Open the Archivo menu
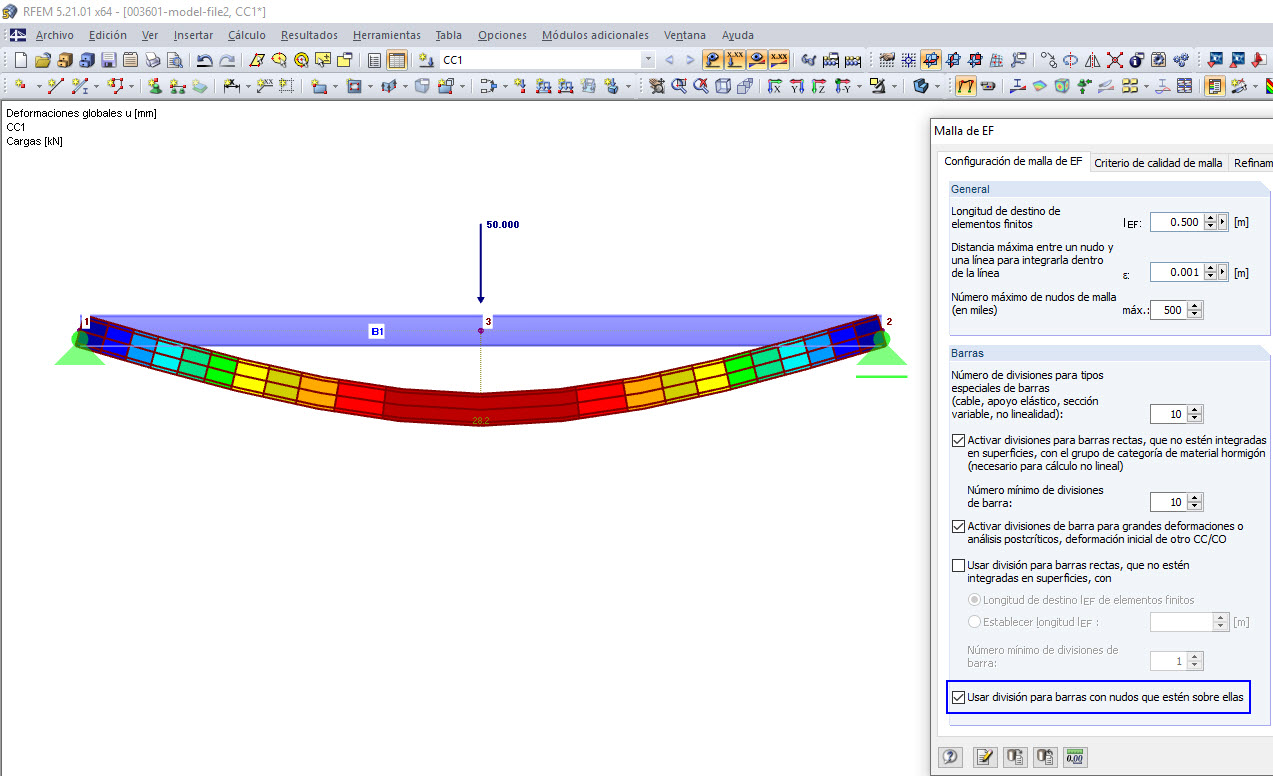1273x776 pixels. point(54,35)
